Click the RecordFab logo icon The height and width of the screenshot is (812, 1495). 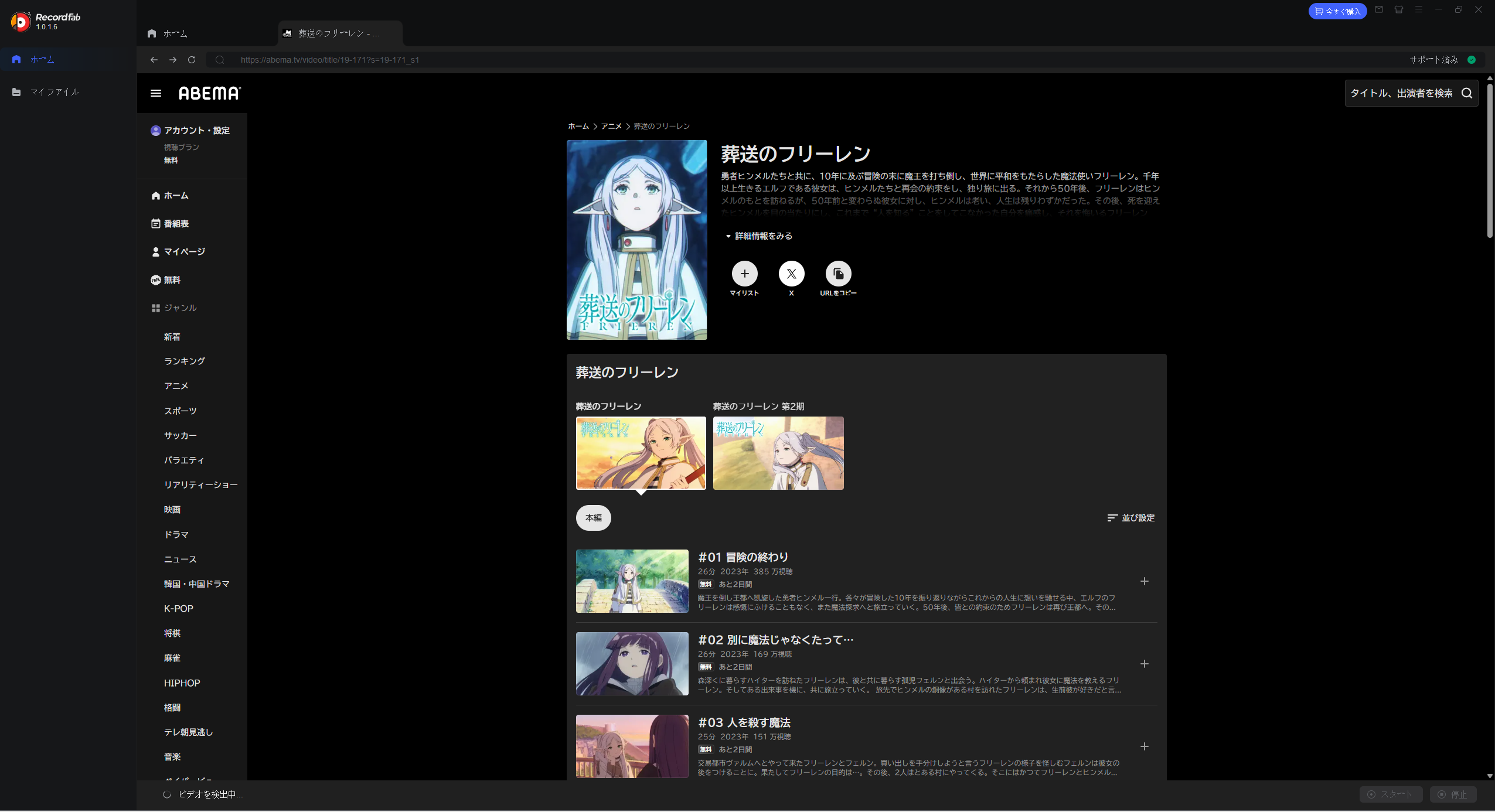click(21, 22)
